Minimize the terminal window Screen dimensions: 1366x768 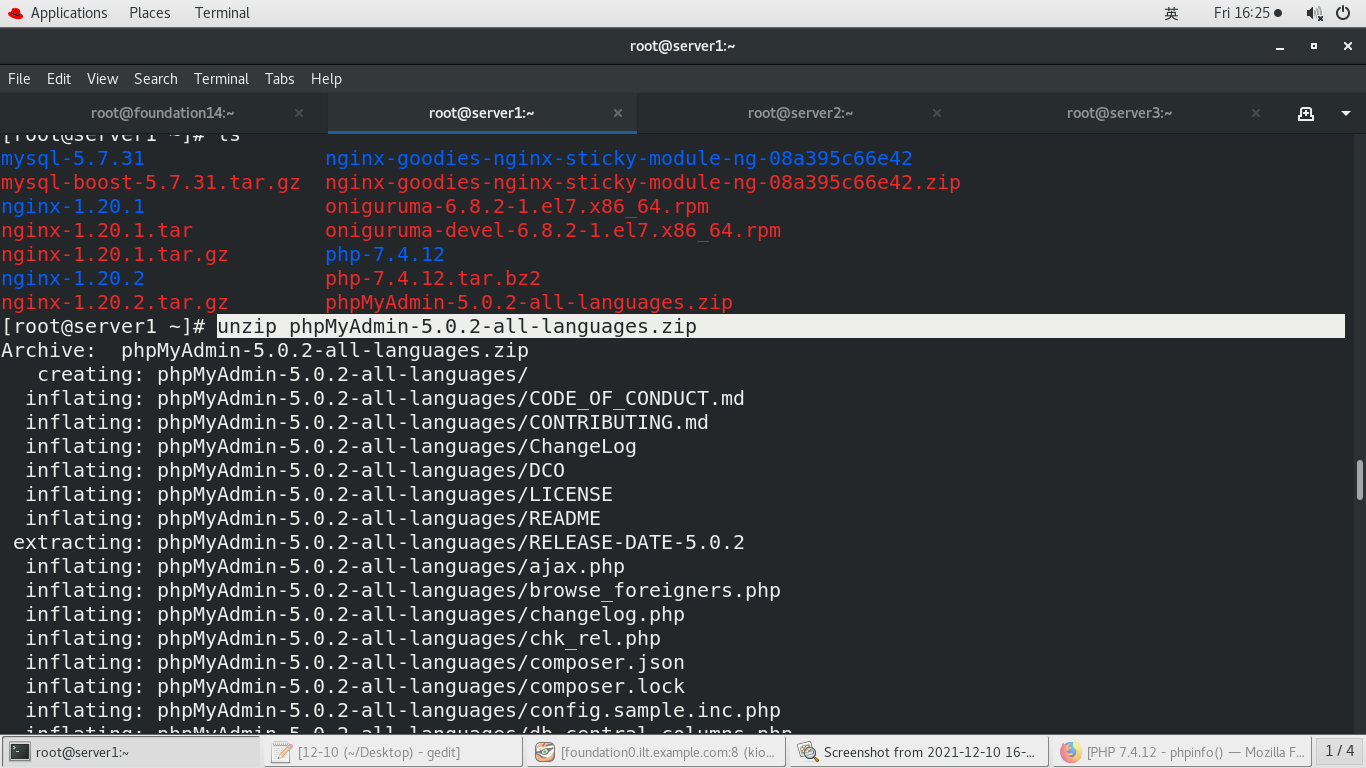(x=1280, y=46)
